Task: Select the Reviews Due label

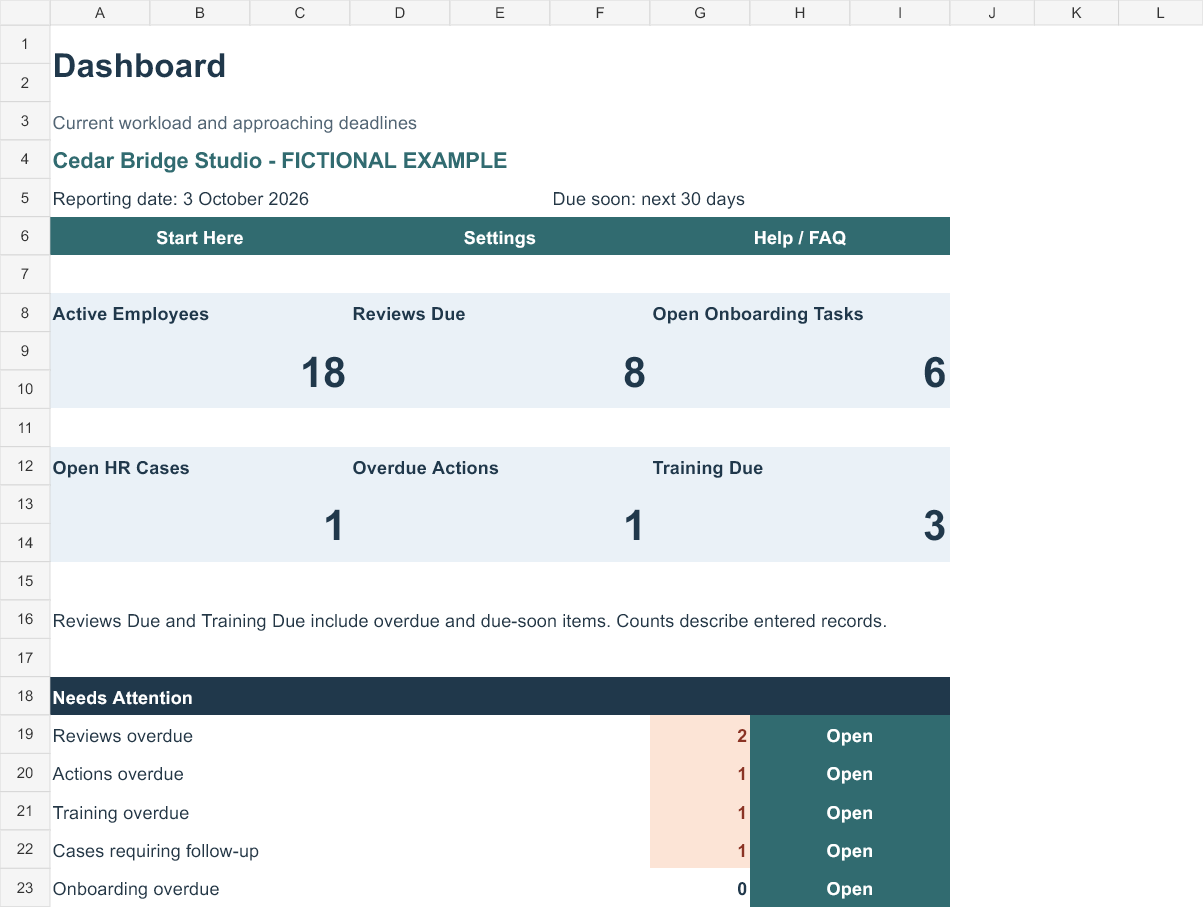Action: click(409, 314)
